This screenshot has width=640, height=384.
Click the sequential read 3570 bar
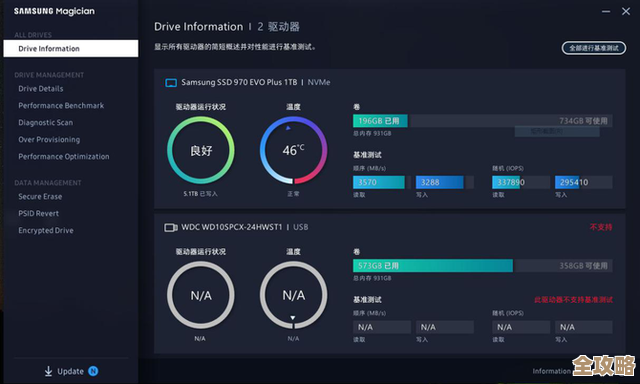pyautogui.click(x=379, y=182)
